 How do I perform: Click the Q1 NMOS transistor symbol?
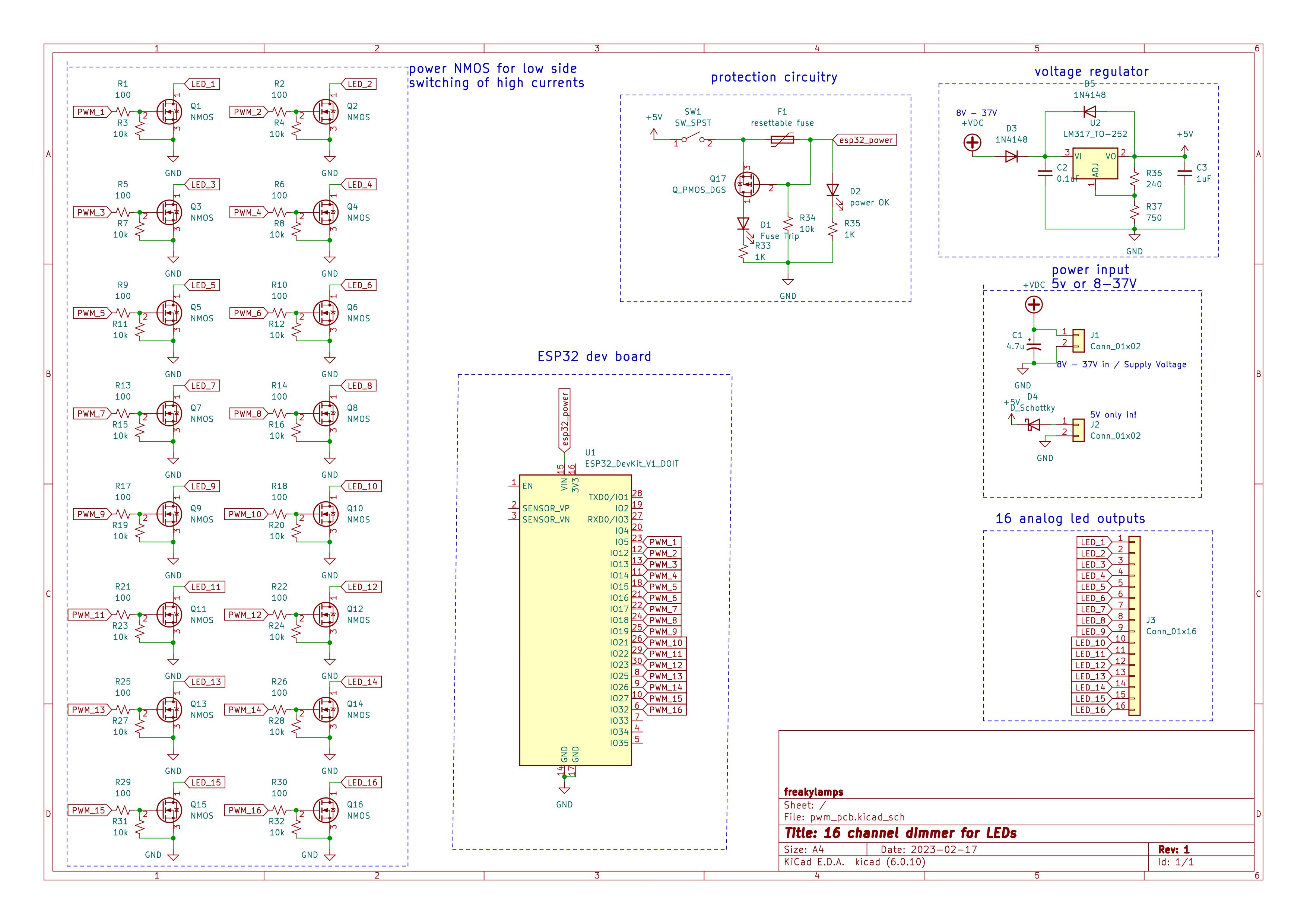[x=169, y=112]
